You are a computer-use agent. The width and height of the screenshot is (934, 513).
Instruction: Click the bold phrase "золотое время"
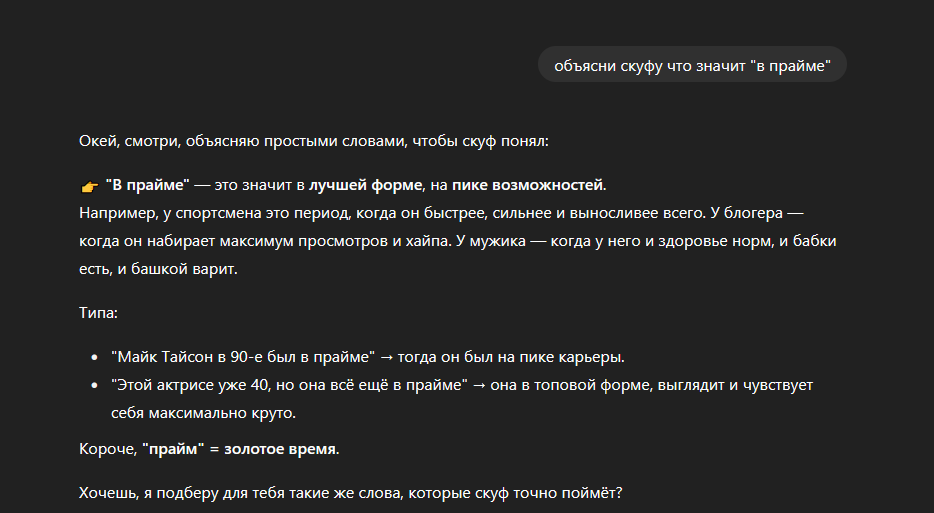(x=279, y=449)
